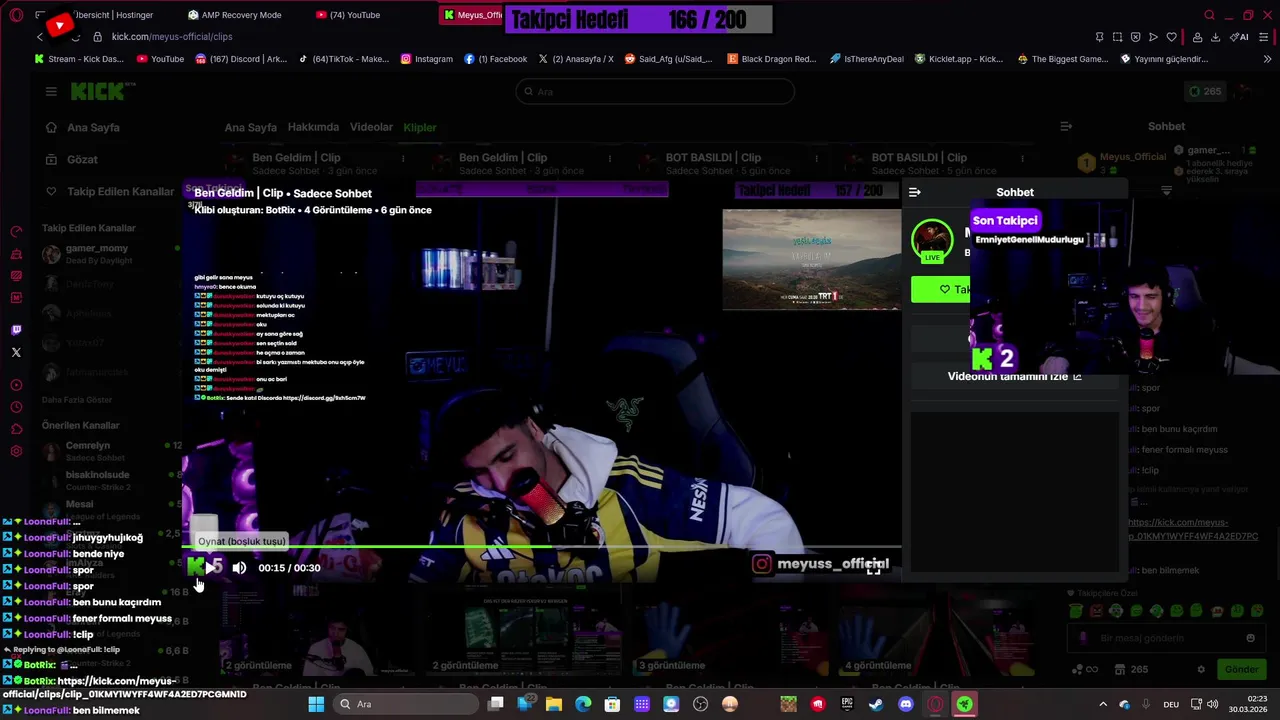Open the TikTok bookmark
Screen dimensions: 1280x720
click(343, 59)
